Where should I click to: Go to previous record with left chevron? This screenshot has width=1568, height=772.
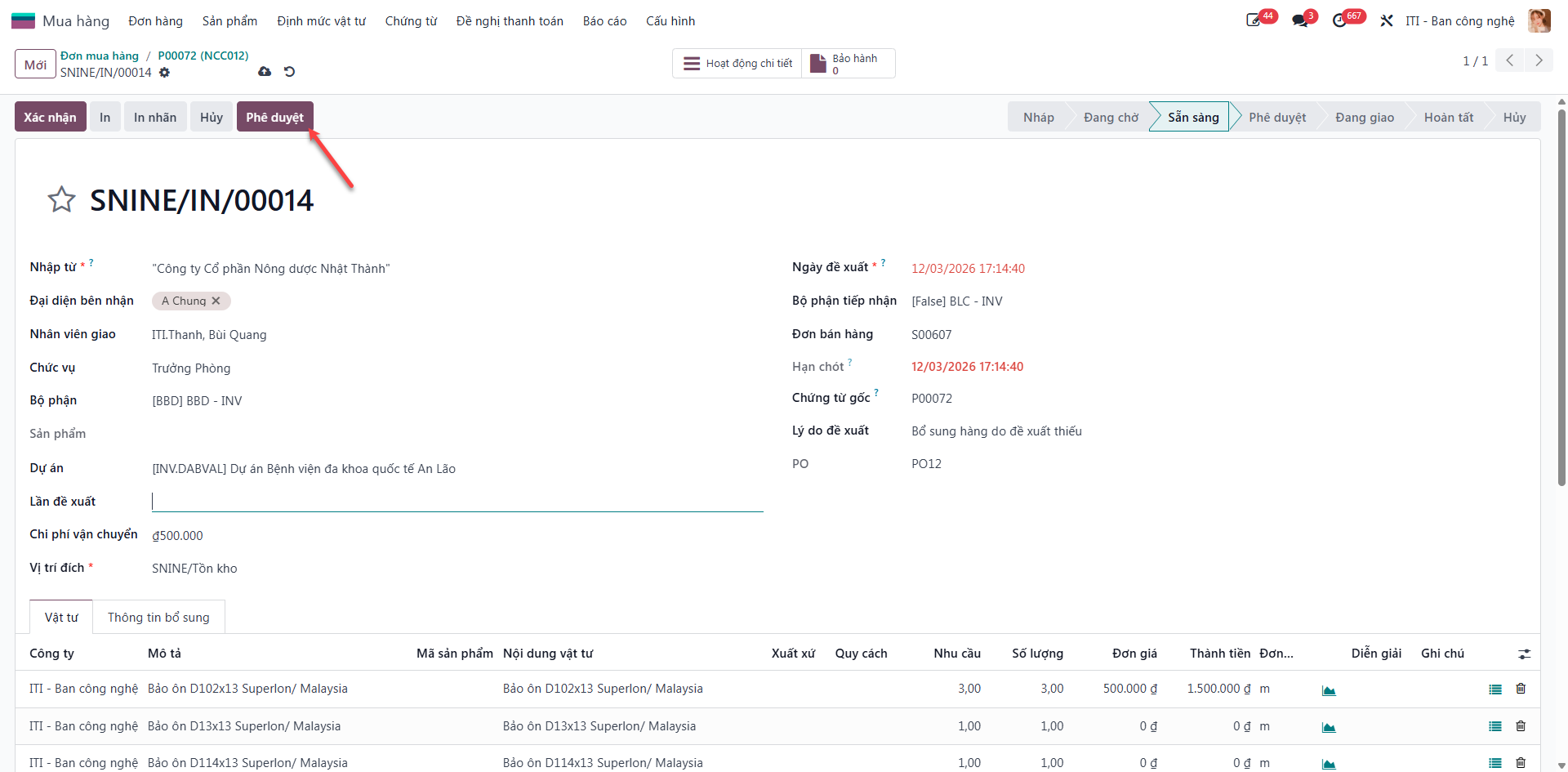click(1510, 60)
